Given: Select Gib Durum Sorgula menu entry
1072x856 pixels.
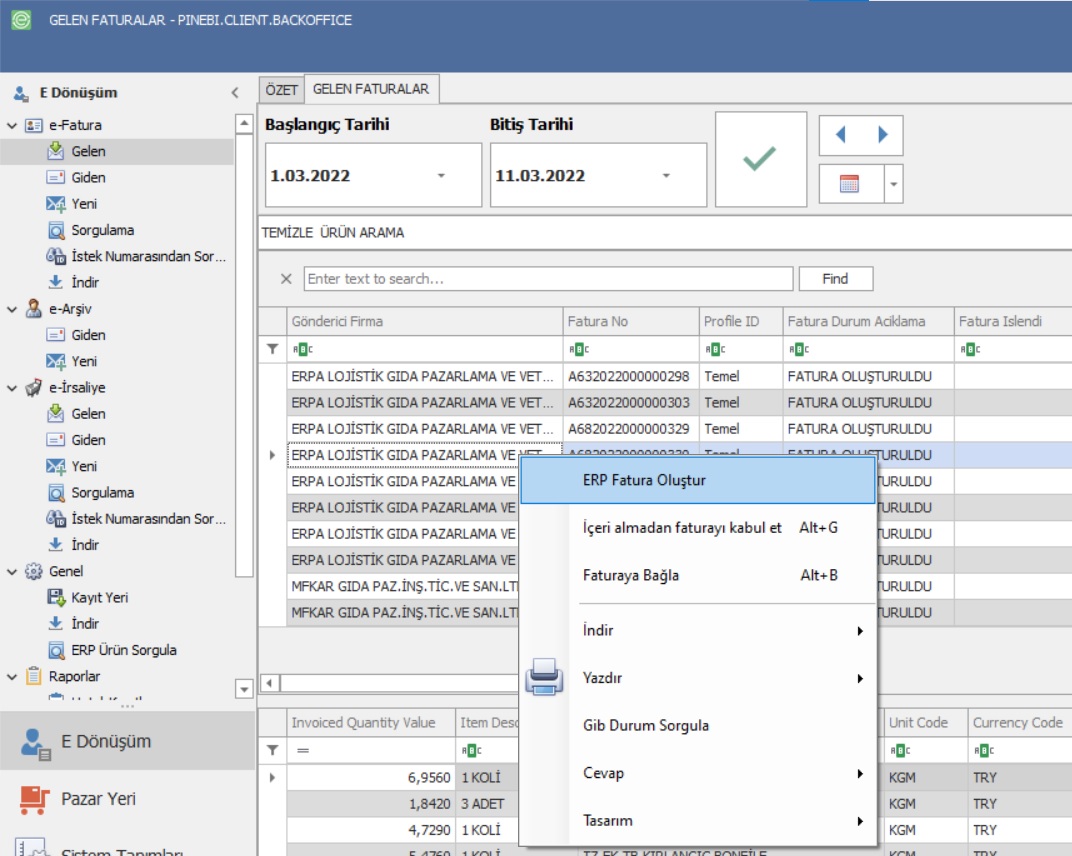Looking at the screenshot, I should click(645, 725).
